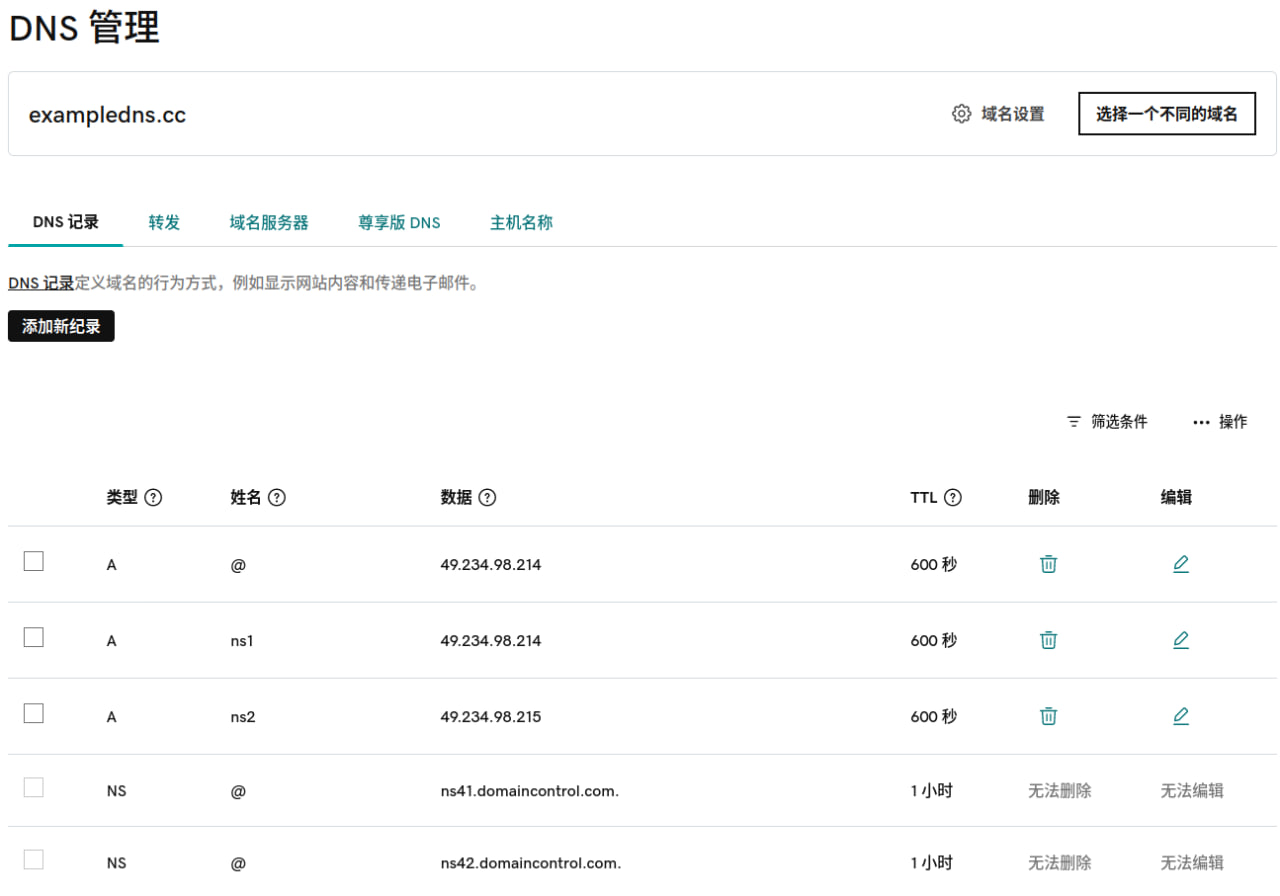
Task: Edit the ns1 A record with the pencil icon
Action: pos(1181,639)
